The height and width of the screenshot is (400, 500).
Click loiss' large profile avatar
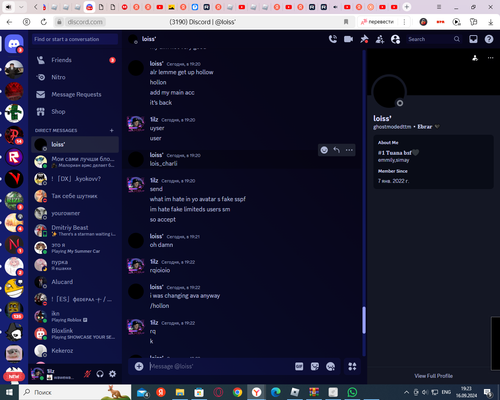389,92
